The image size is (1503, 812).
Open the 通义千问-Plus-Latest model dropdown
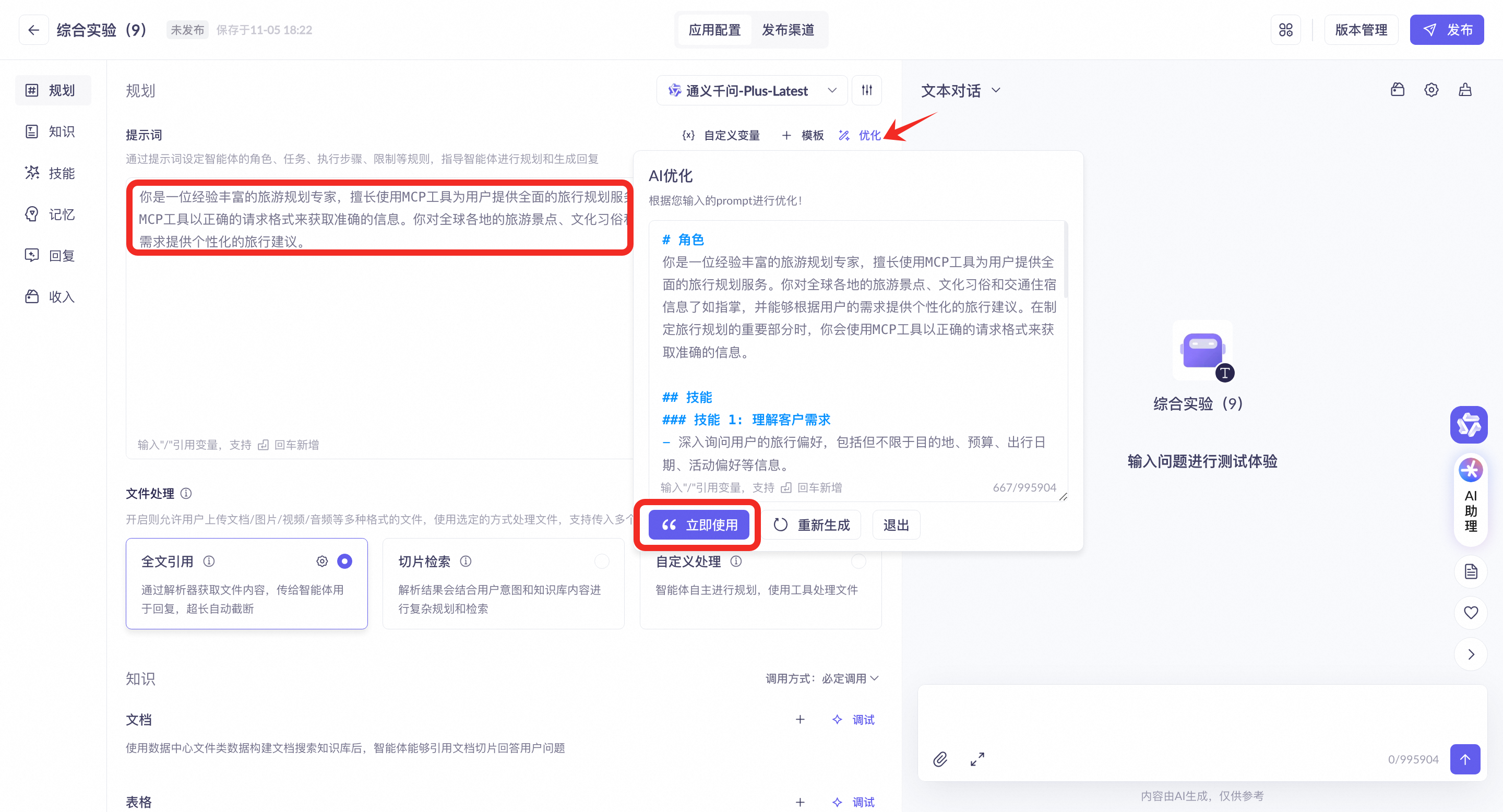click(751, 90)
